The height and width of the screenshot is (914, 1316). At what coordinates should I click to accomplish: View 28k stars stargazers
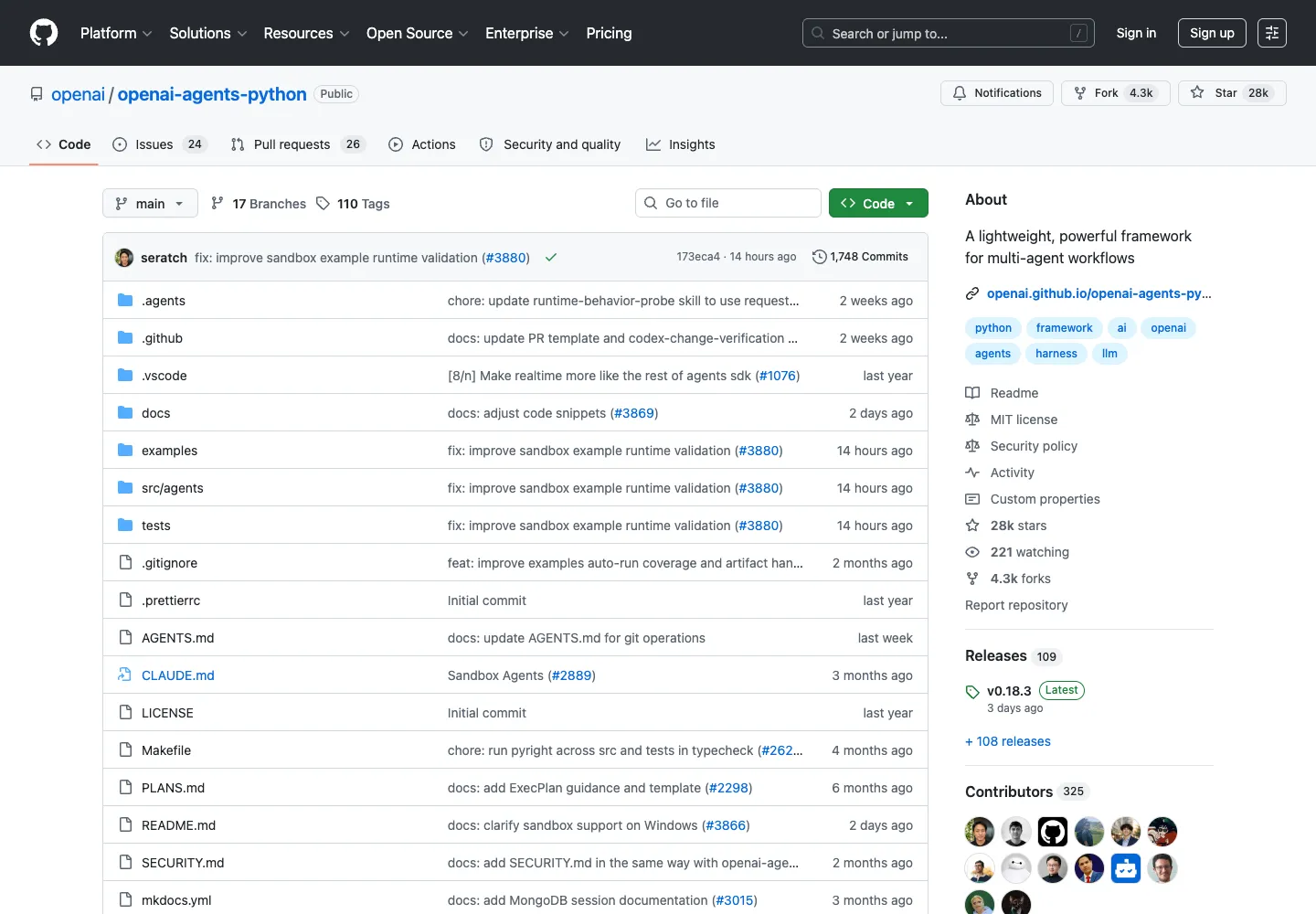click(x=1006, y=526)
